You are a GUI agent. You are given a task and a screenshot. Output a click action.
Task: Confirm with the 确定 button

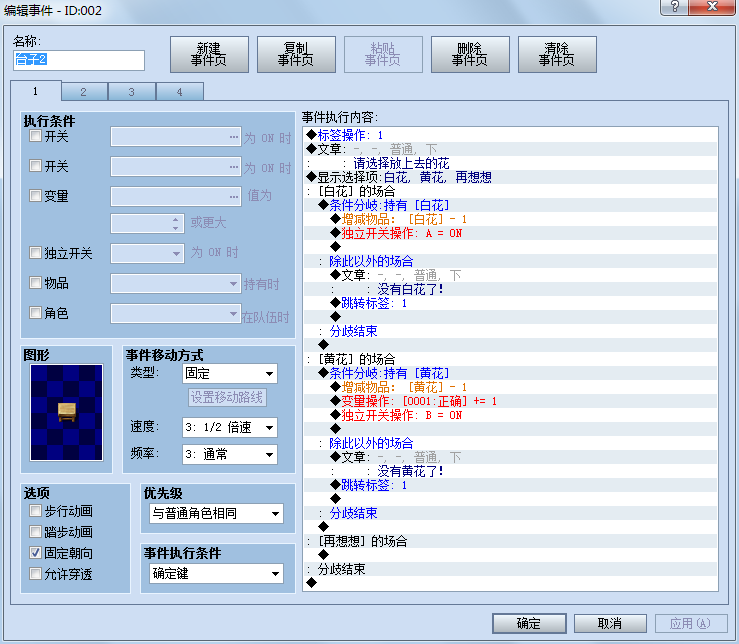click(x=529, y=623)
